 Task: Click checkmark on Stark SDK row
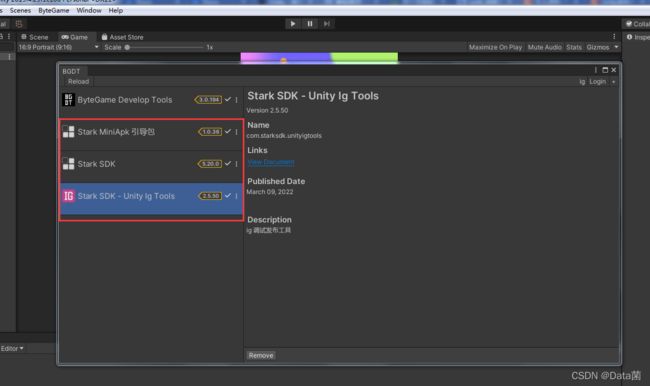(x=228, y=163)
